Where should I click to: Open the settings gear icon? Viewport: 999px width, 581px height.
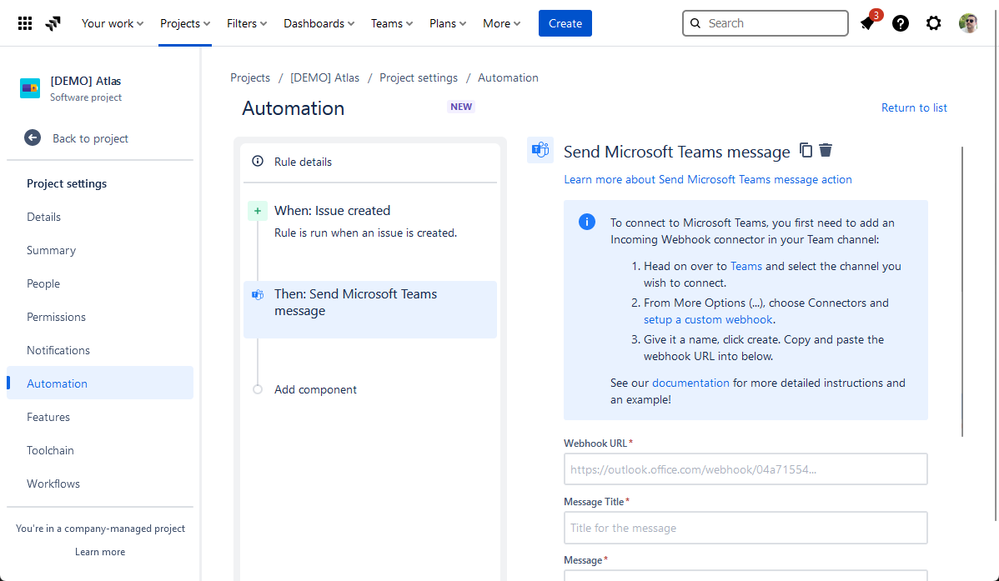[934, 23]
